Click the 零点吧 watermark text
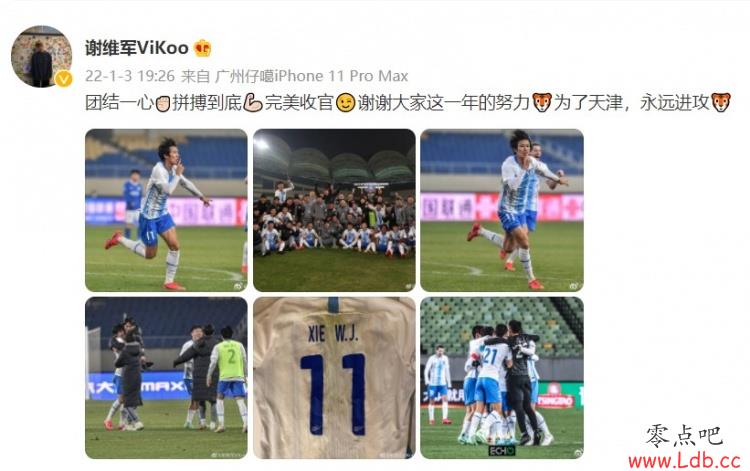Viewport: 750px width, 471px height. pos(684,435)
